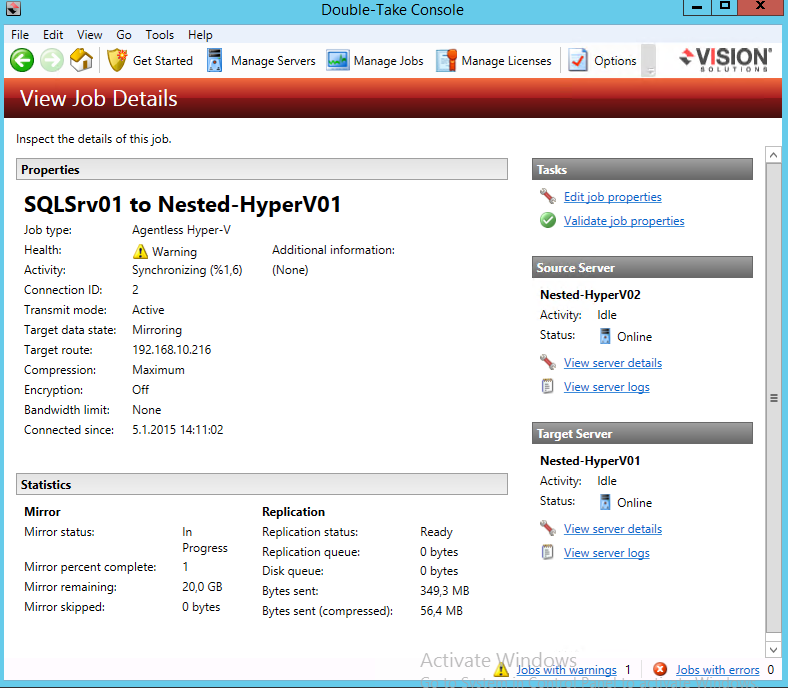Viewport: 788px width, 688px height.
Task: Click the Source Server panel header
Action: point(642,267)
